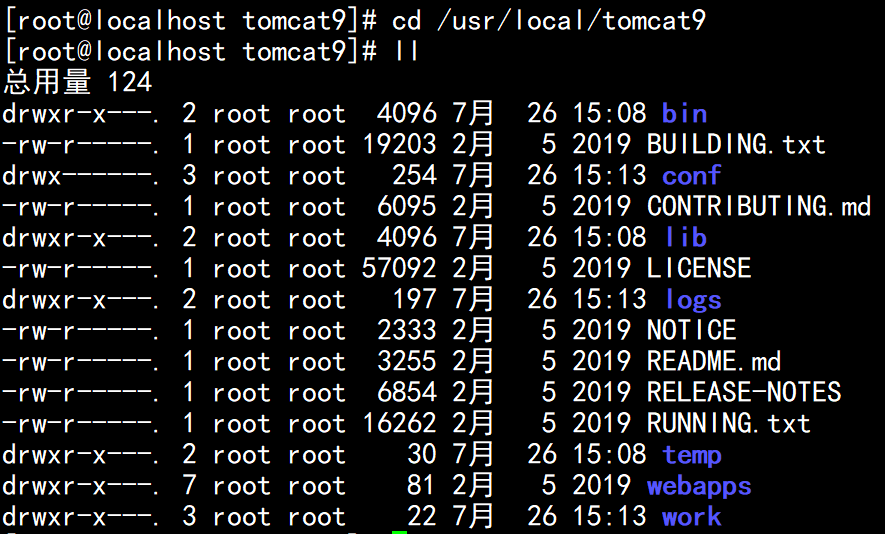Click the 'bin' directory name
The width and height of the screenshot is (885, 534).
tap(684, 113)
